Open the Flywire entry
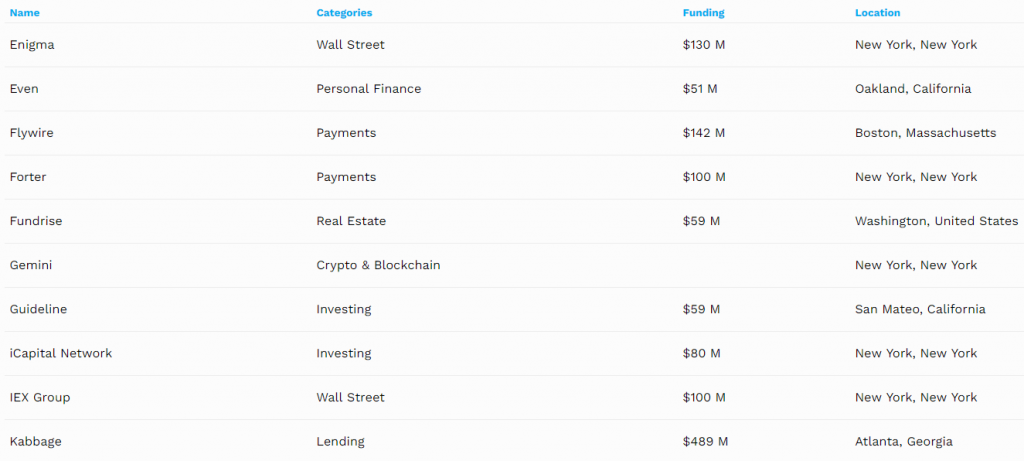 pos(32,133)
